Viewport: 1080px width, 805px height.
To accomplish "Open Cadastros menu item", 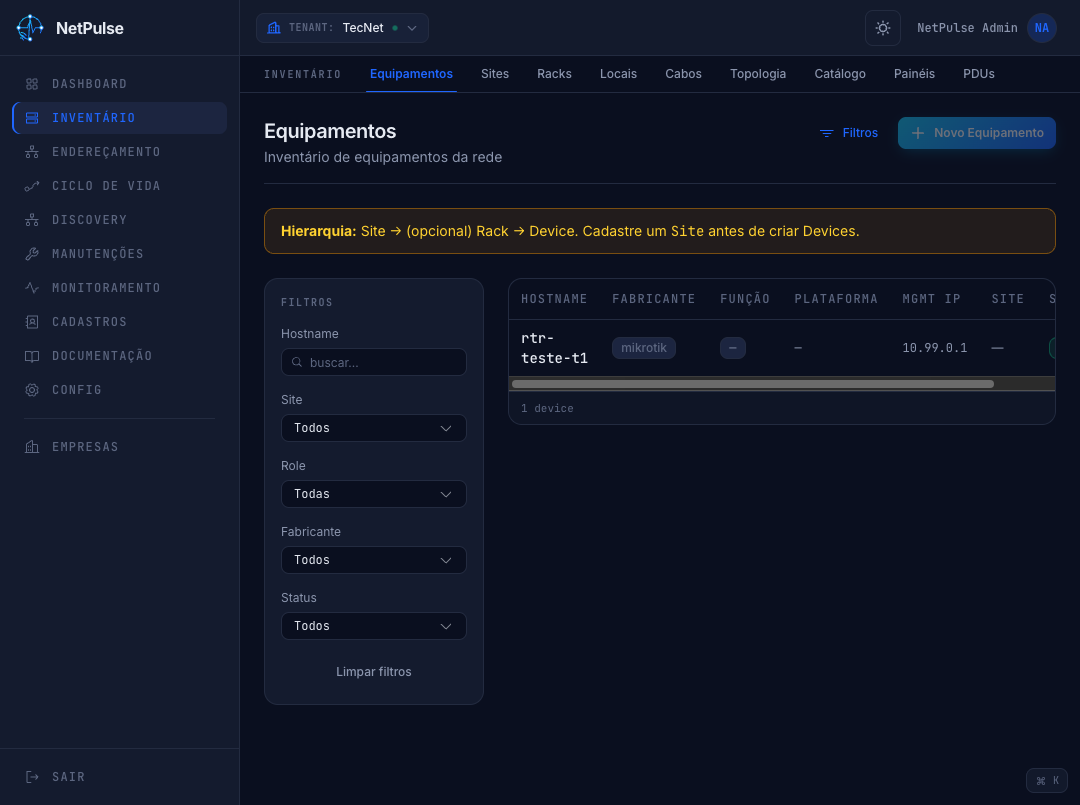I will [120, 322].
